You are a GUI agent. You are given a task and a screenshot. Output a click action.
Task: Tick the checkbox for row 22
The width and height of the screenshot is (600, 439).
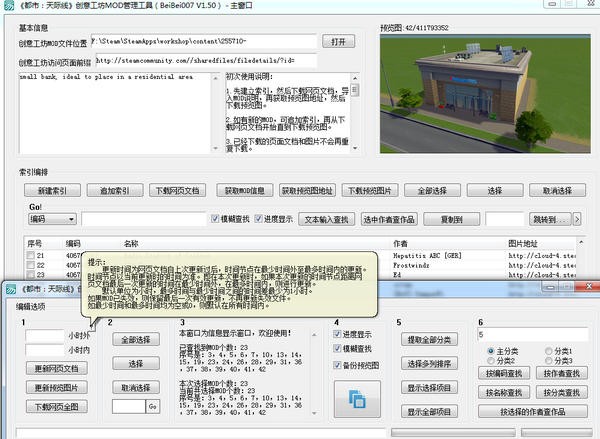pos(31,265)
